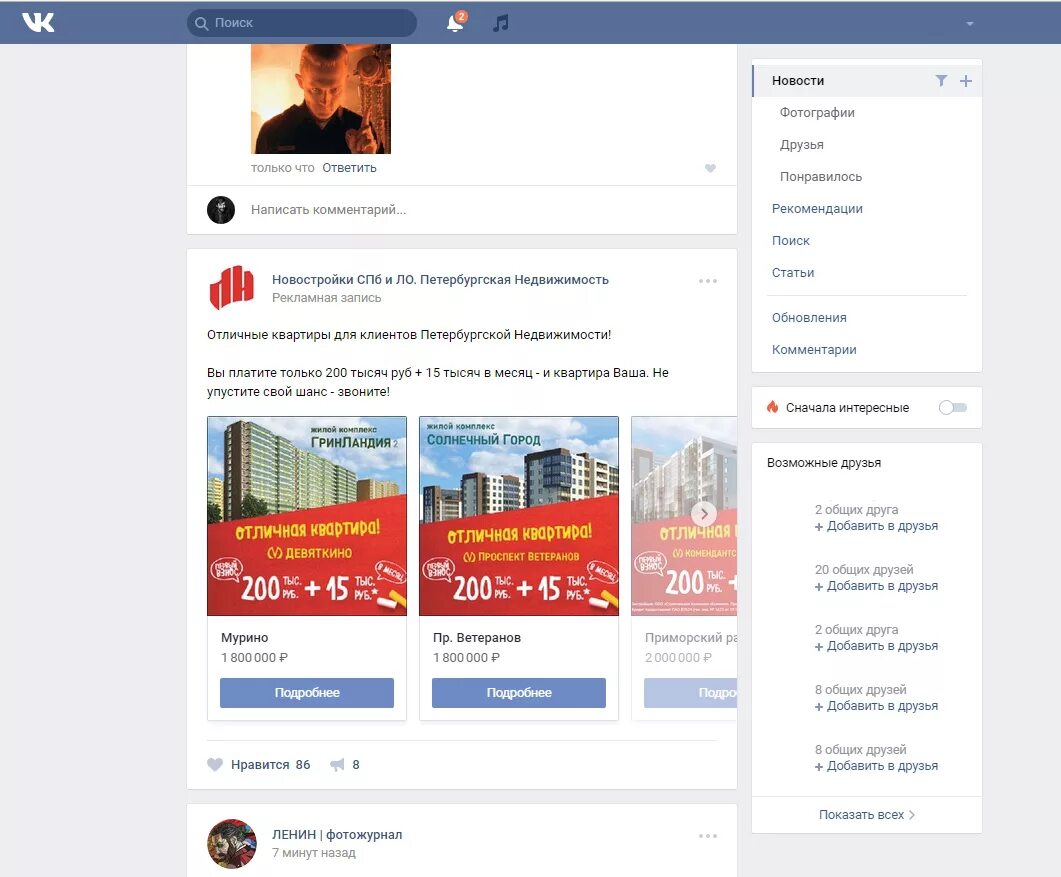1061x877 pixels.
Task: Click the Рекламная запись label
Action: [x=326, y=298]
